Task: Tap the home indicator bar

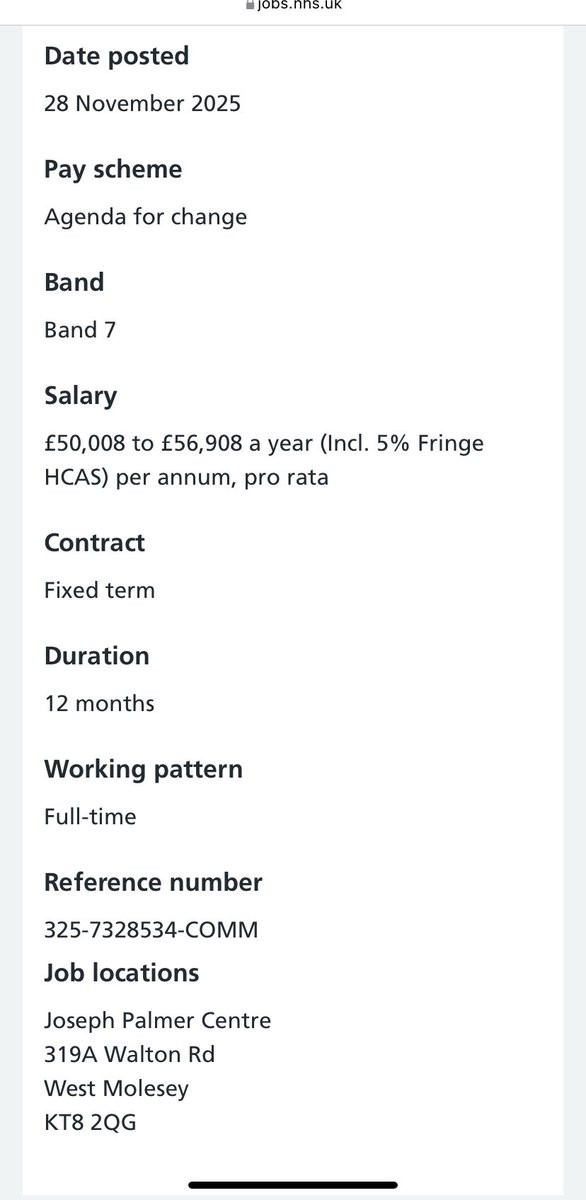Action: (x=293, y=1186)
